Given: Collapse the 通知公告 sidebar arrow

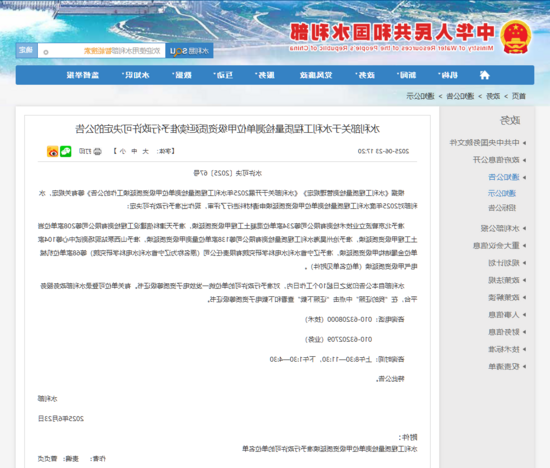Looking at the screenshot, I should click(x=524, y=177).
